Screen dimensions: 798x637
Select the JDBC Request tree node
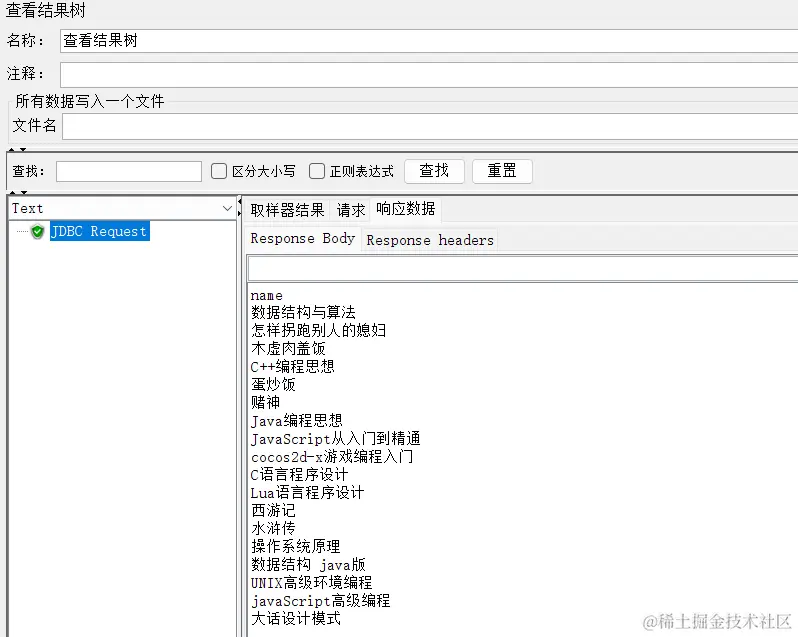[x=99, y=231]
